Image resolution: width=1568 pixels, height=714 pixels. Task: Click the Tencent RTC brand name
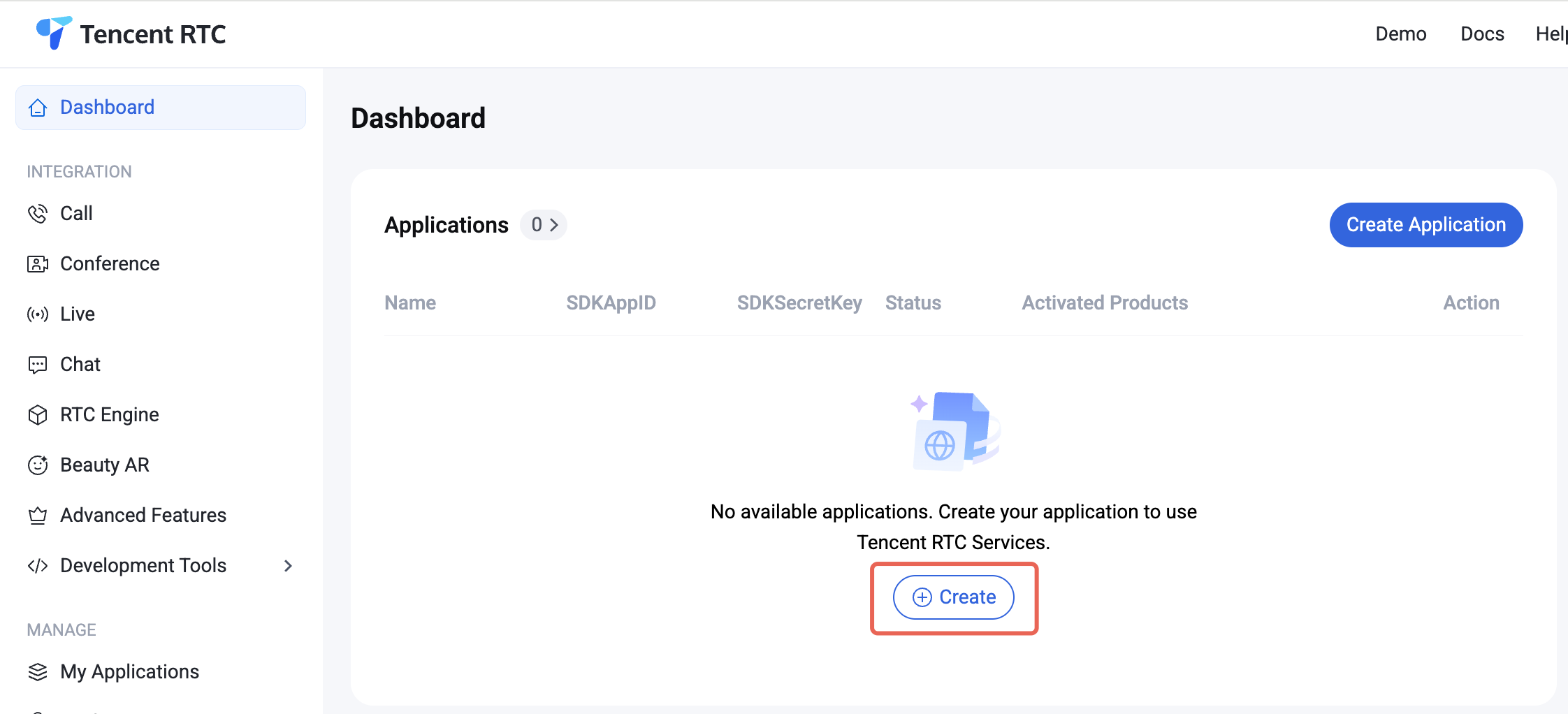[x=153, y=34]
